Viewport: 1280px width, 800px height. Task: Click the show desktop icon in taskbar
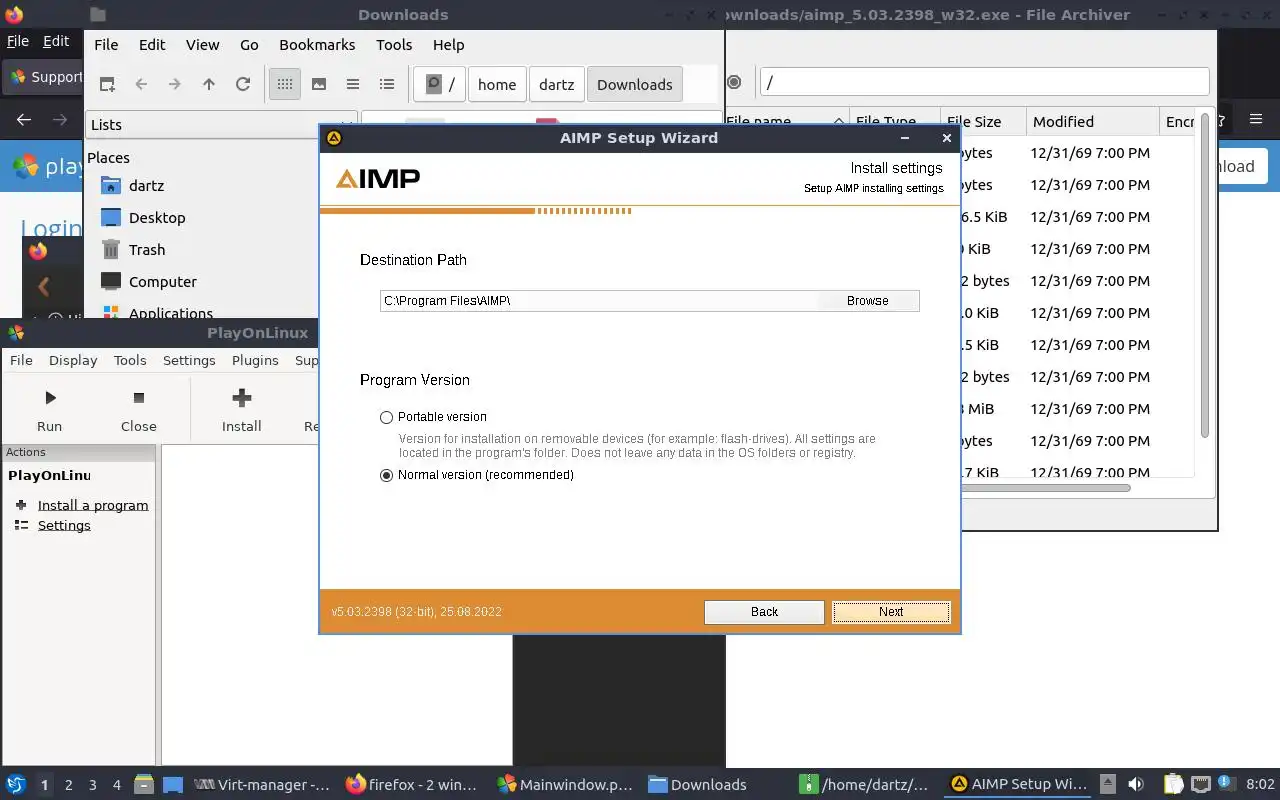(173, 785)
